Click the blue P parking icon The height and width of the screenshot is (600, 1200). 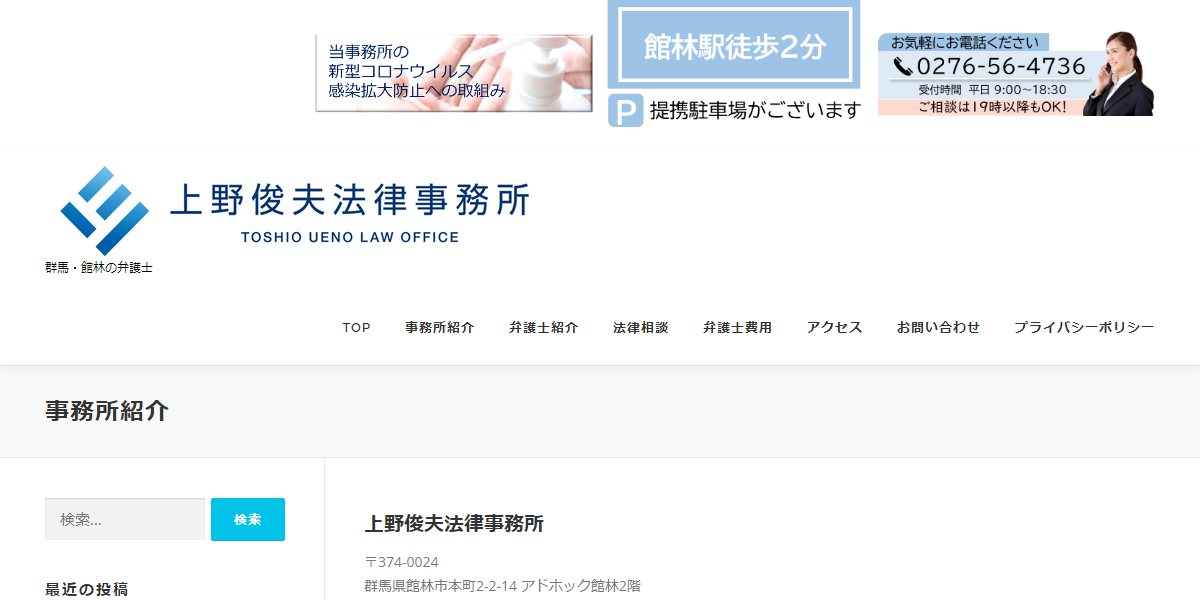625,110
